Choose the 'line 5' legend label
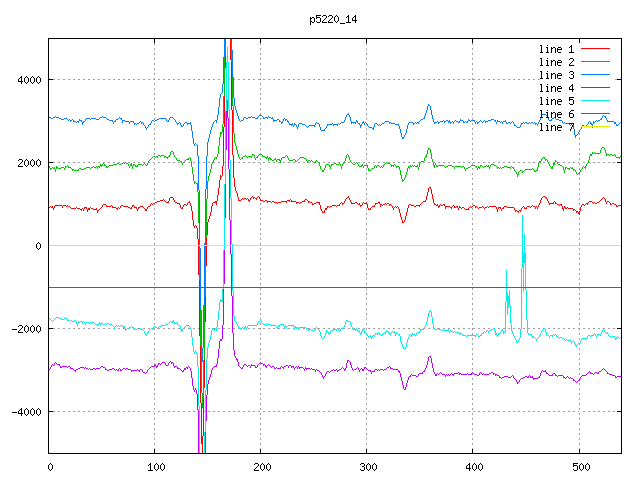Viewport: 640px width, 480px height. click(556, 101)
